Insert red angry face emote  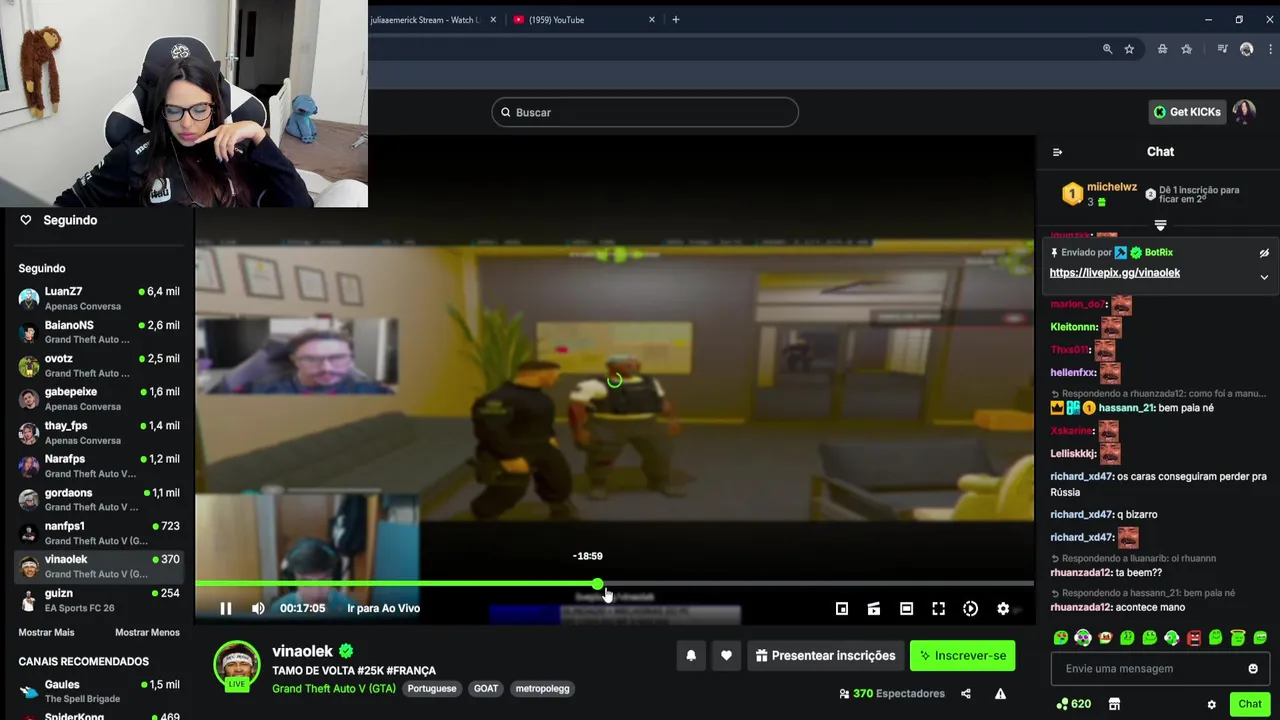(1194, 638)
